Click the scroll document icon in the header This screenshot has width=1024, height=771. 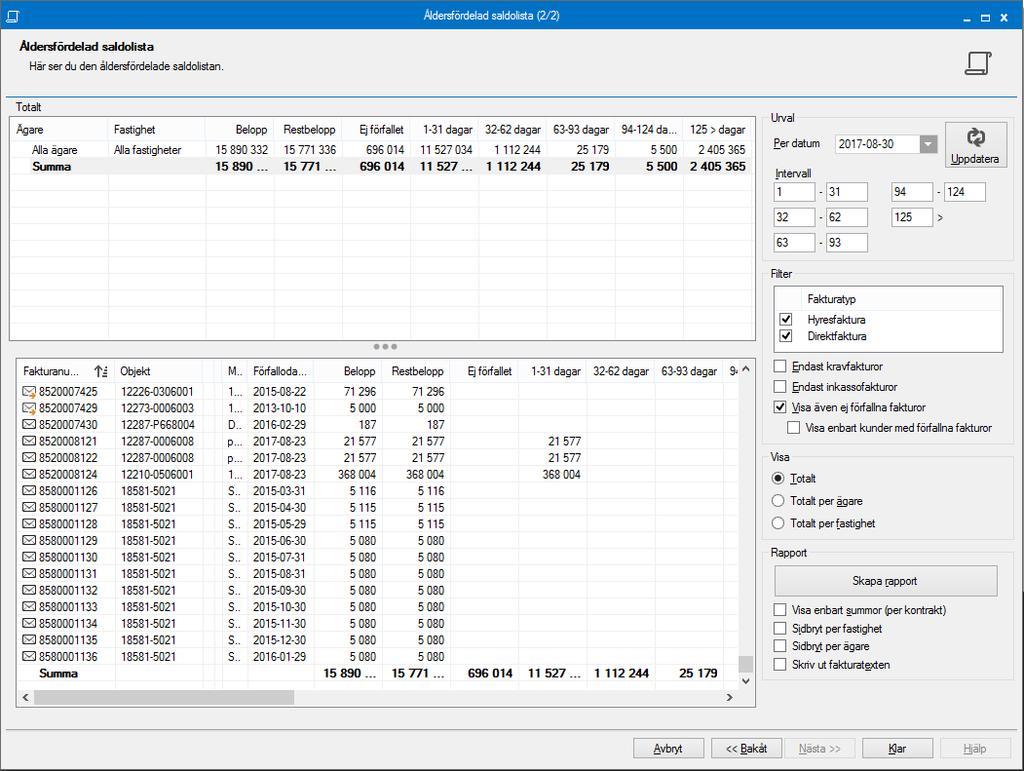[x=978, y=63]
